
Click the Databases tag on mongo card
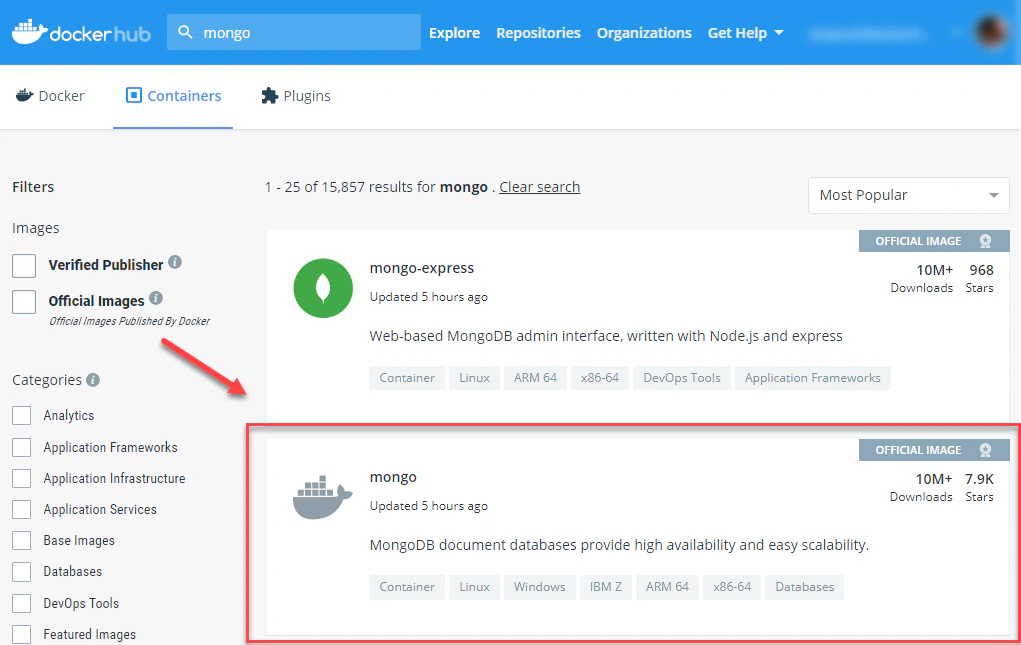[x=804, y=587]
